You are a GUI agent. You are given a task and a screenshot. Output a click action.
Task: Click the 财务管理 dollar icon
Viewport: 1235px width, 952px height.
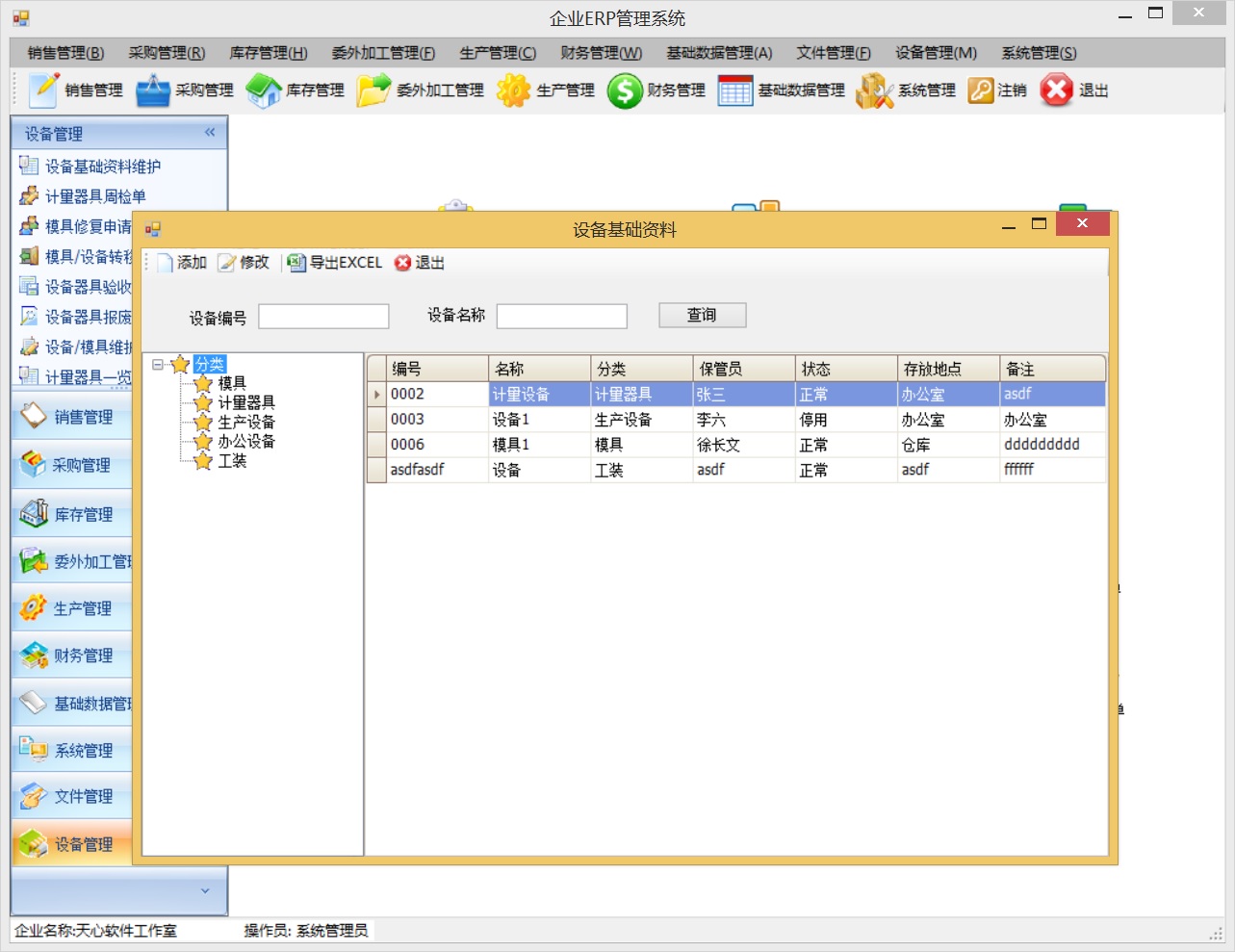coord(625,91)
